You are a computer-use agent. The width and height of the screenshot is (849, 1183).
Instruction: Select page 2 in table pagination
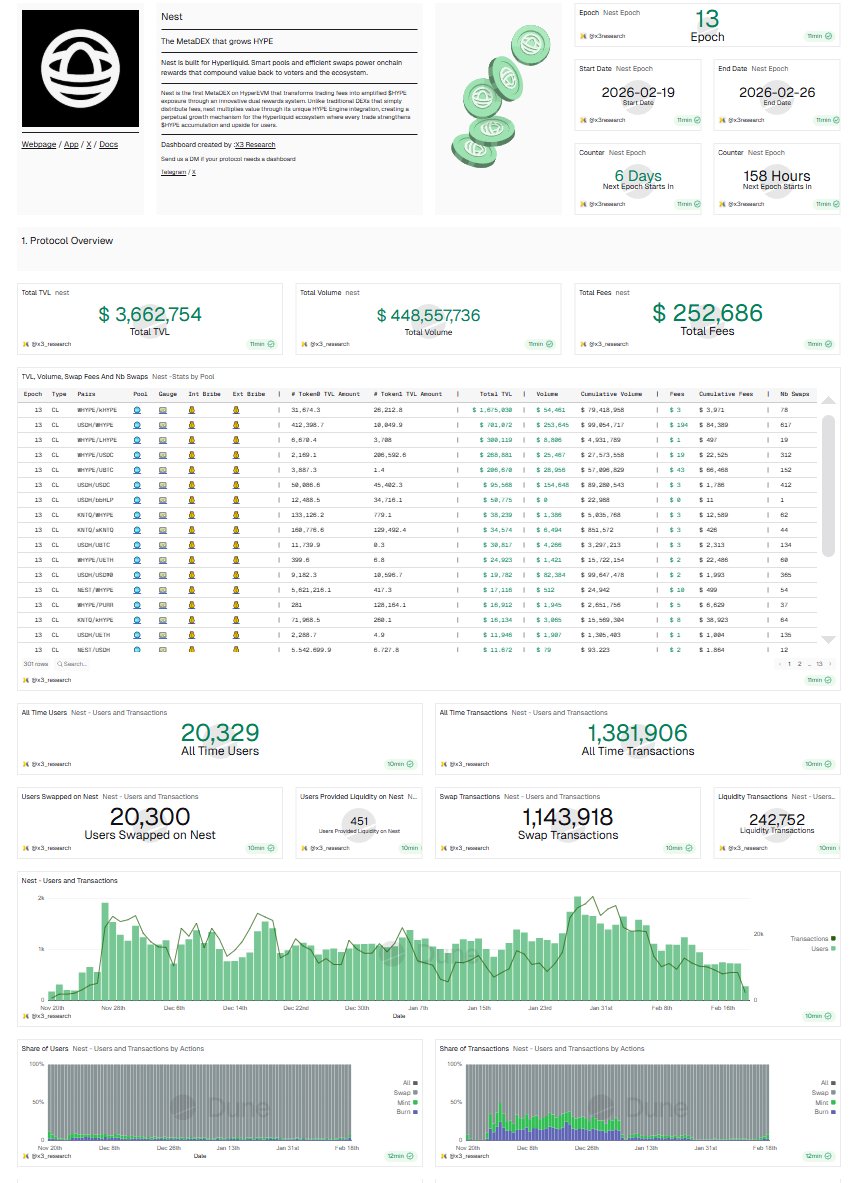(x=799, y=664)
